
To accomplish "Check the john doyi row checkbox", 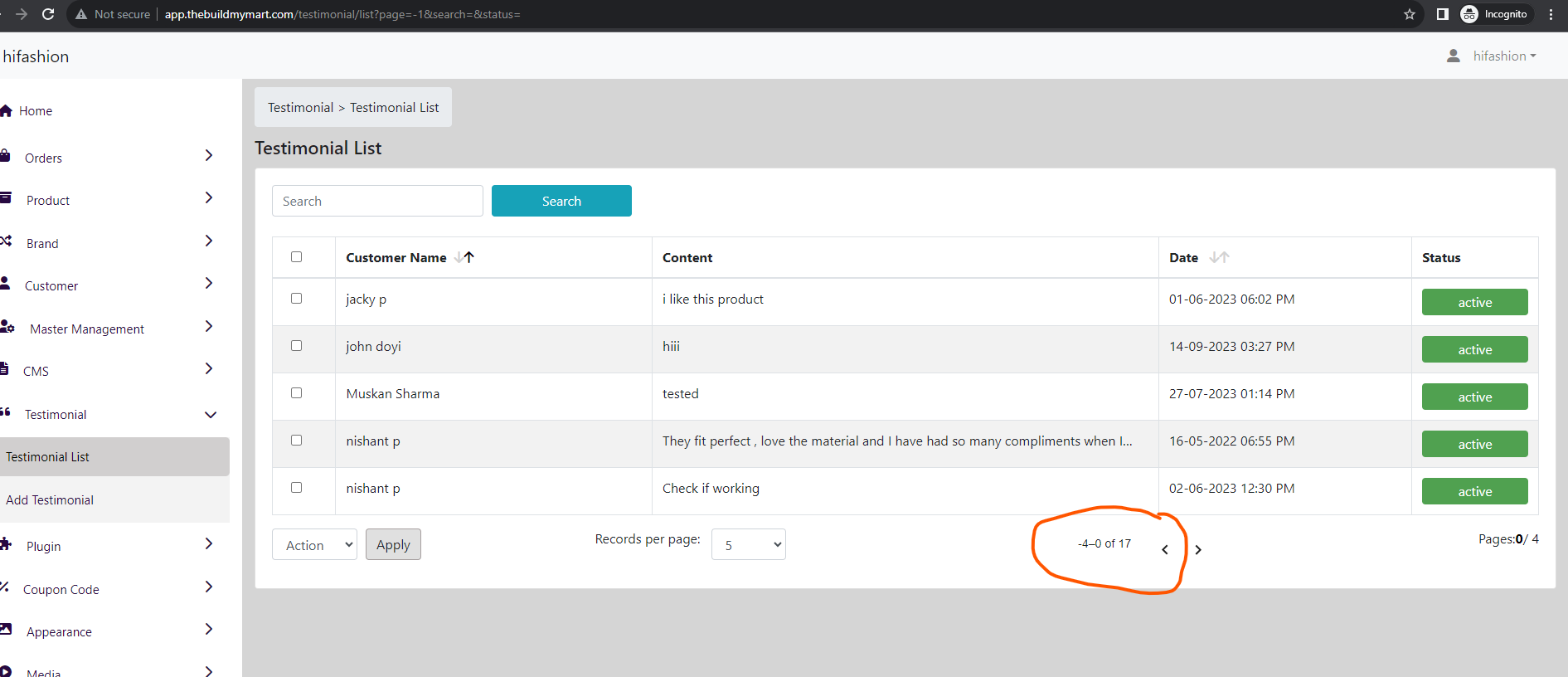I will coord(296,345).
